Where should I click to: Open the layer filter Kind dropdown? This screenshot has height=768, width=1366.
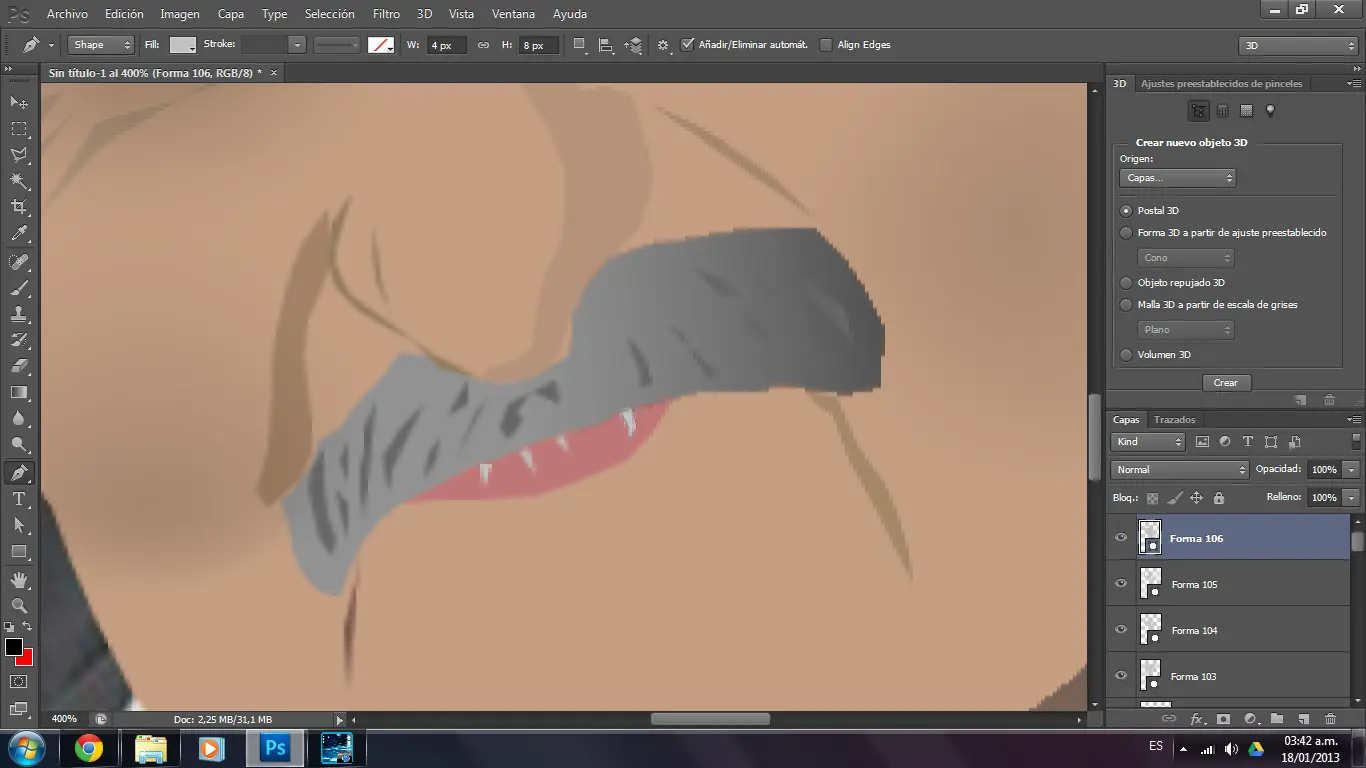coord(1148,442)
